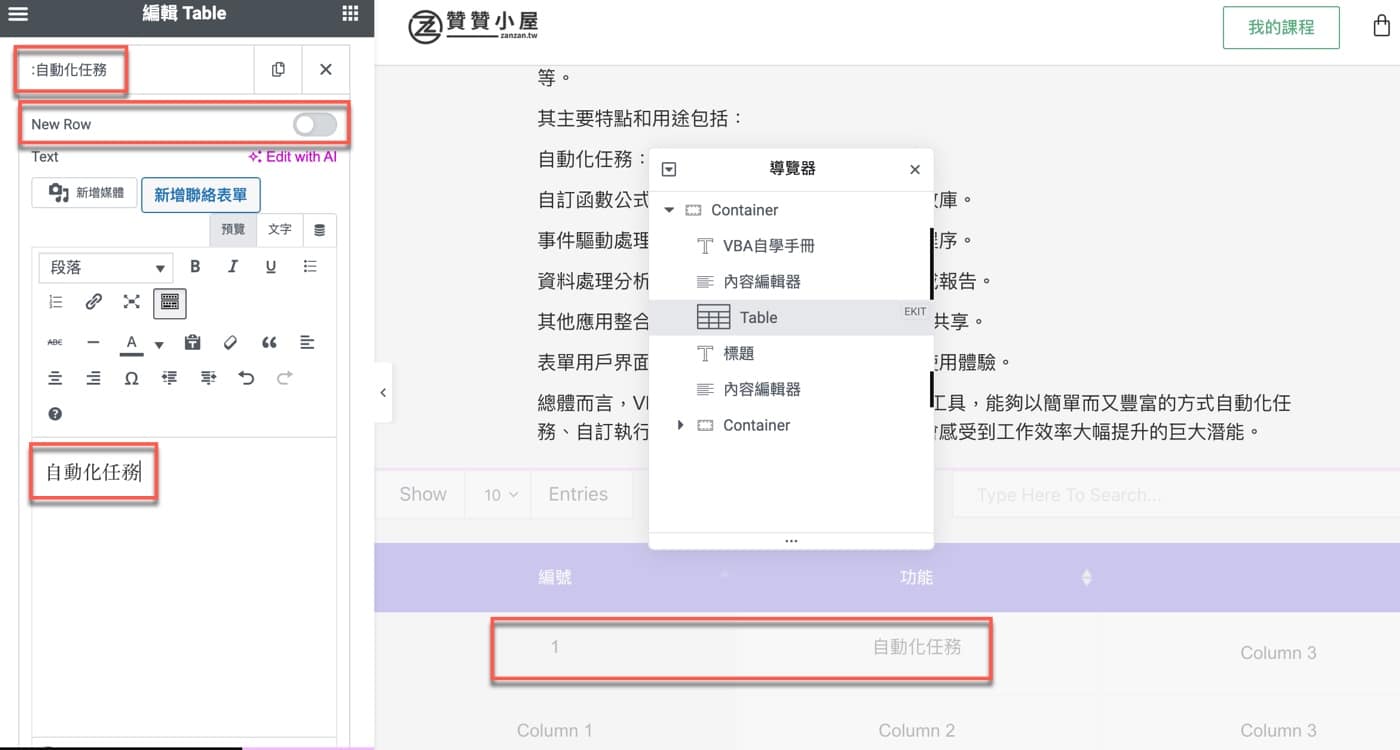The height and width of the screenshot is (750, 1400).
Task: Click the Column 2 table cell
Action: (917, 730)
